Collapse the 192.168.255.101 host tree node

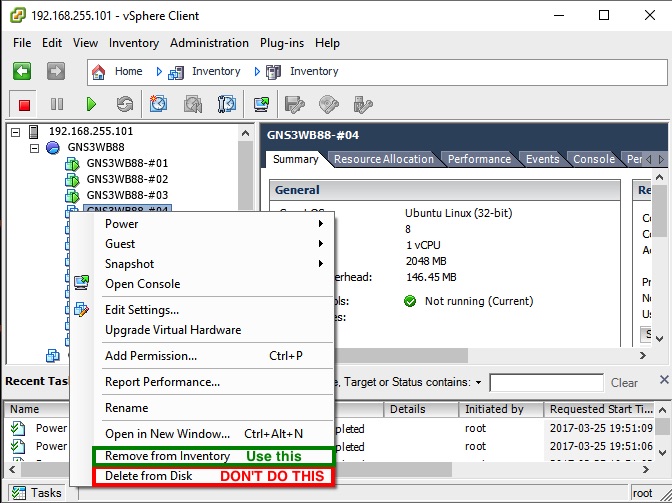coord(15,132)
